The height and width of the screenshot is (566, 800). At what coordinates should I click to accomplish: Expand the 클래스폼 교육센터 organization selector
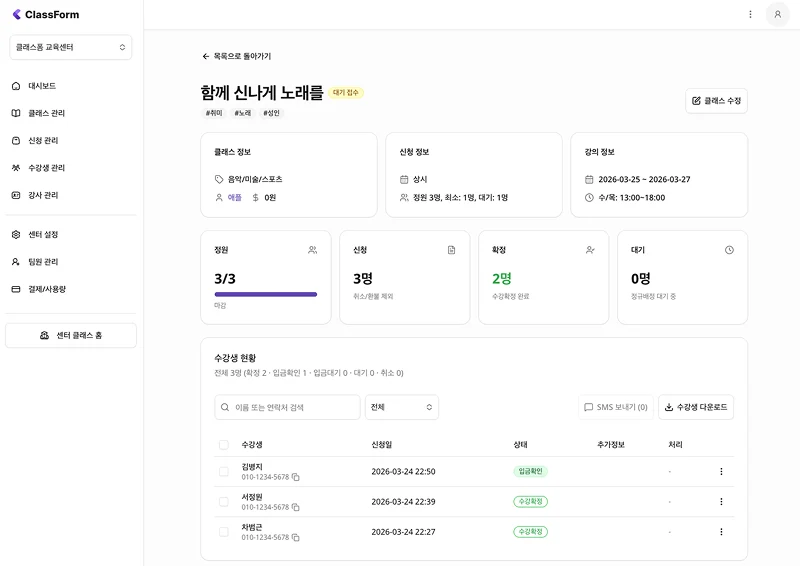[71, 47]
